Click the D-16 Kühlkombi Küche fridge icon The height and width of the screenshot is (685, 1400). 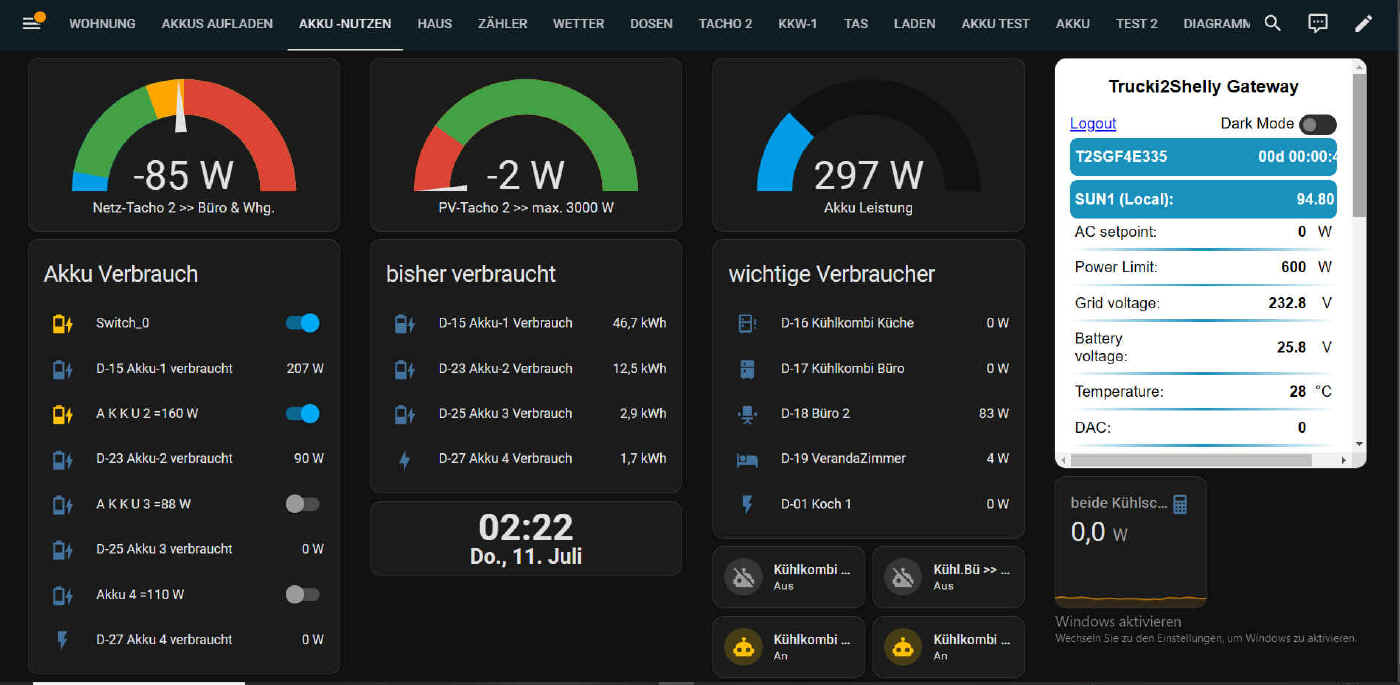tap(746, 323)
